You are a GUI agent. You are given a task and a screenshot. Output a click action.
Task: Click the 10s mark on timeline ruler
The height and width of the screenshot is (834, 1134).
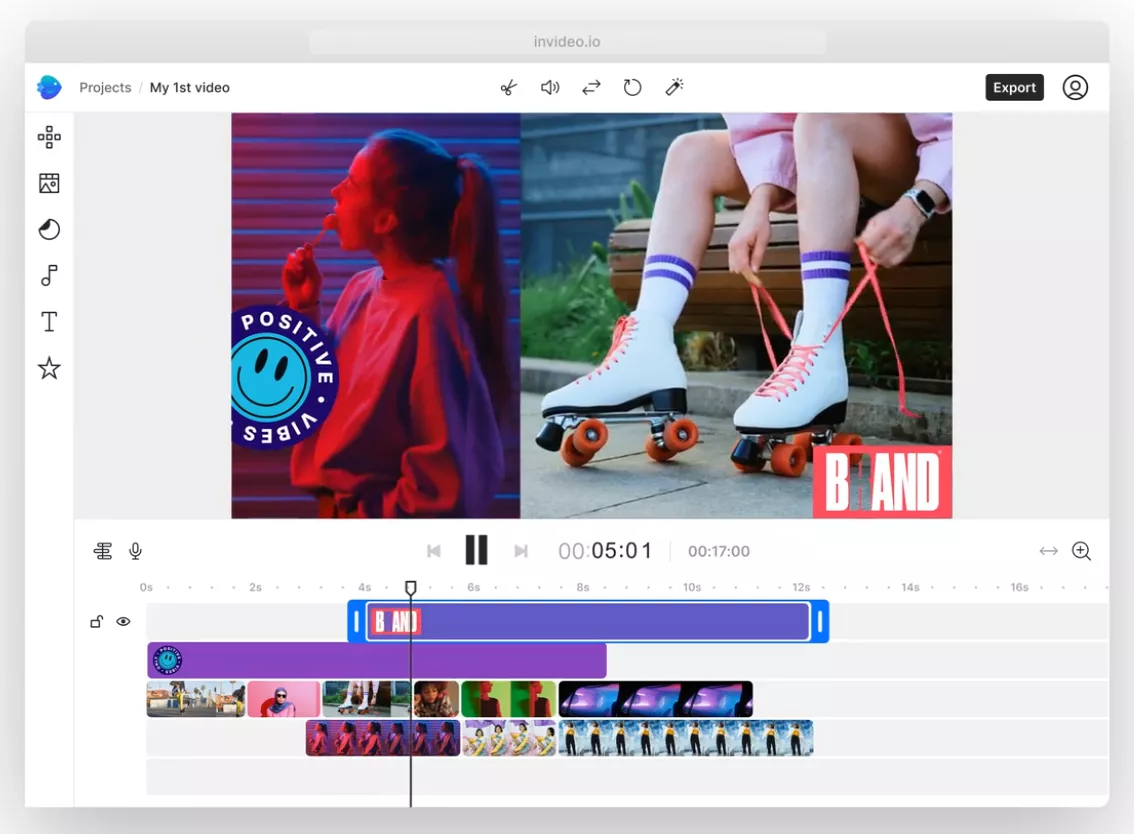coord(691,587)
